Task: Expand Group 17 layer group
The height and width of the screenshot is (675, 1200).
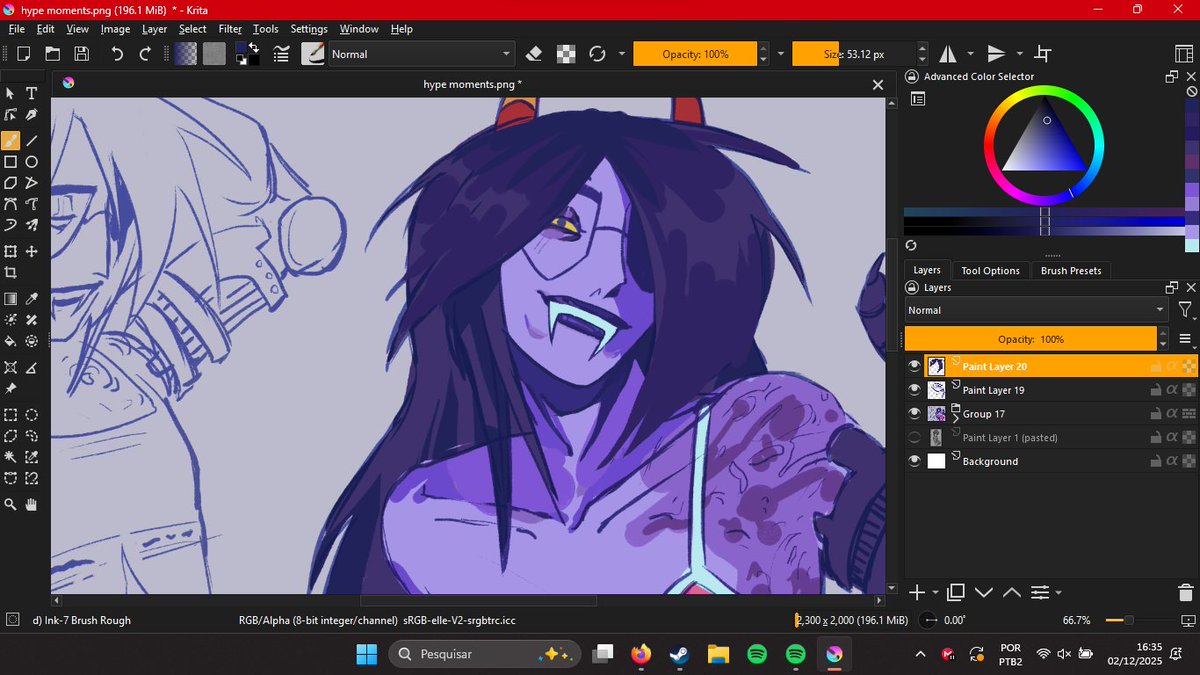Action: [954, 417]
